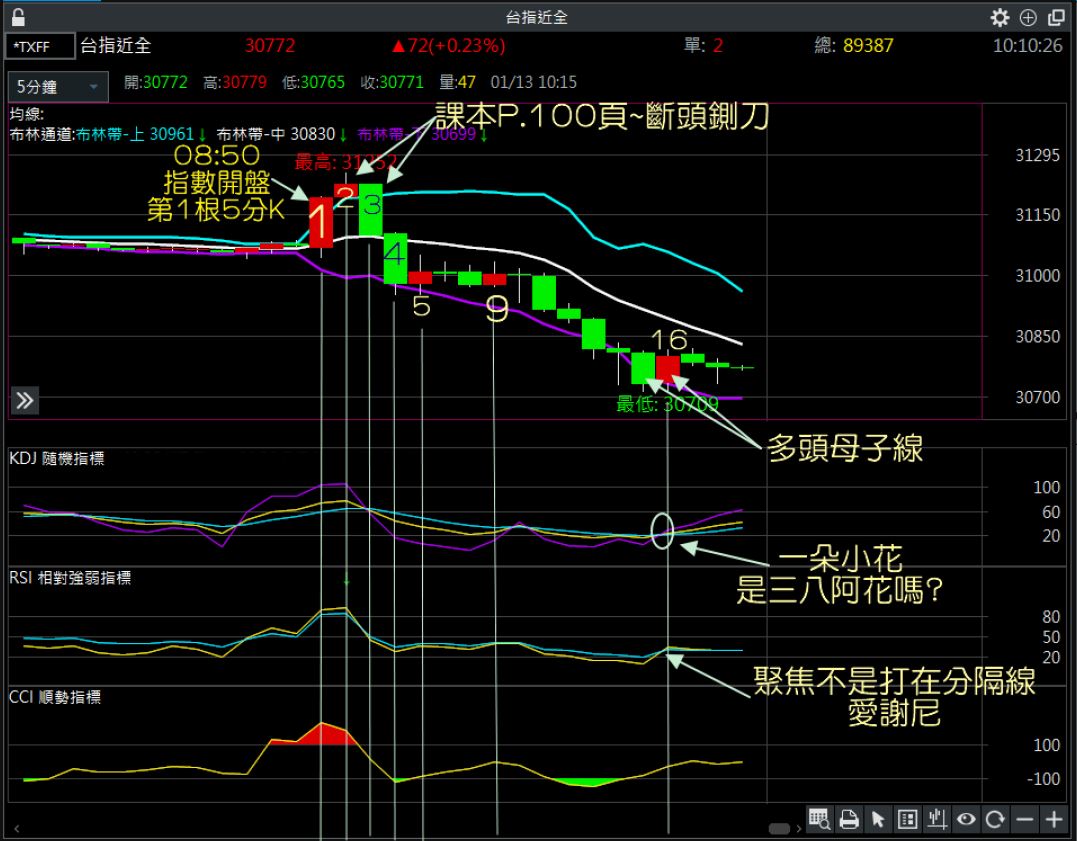Toggle the window restore icon in title bar
This screenshot has height=841, width=1077.
[x=1057, y=17]
